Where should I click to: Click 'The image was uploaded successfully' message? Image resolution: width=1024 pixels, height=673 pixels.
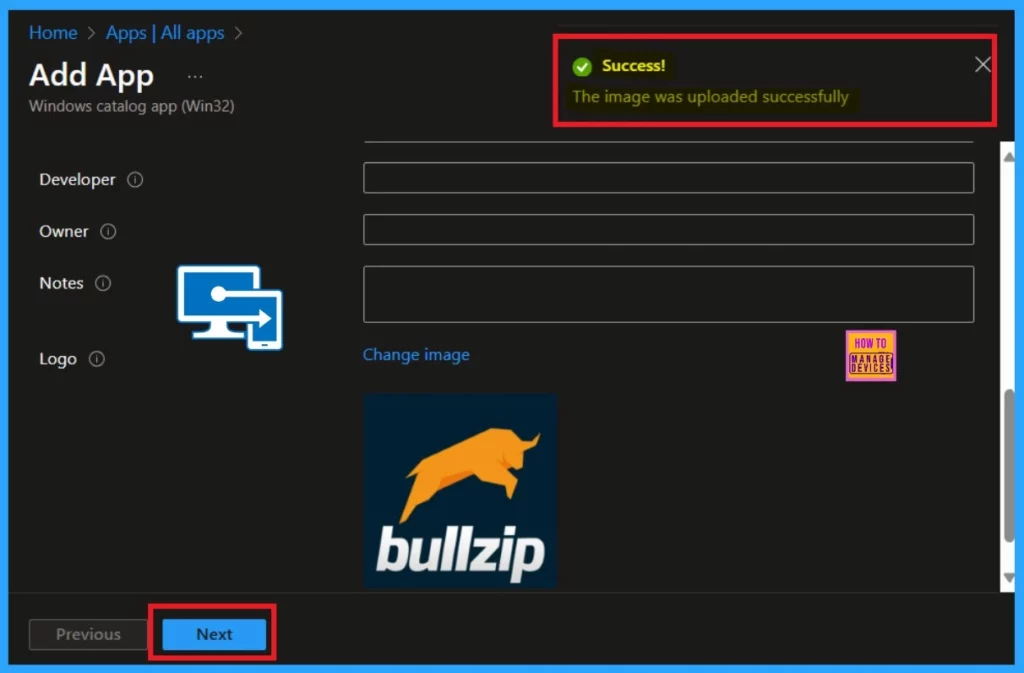pos(711,97)
